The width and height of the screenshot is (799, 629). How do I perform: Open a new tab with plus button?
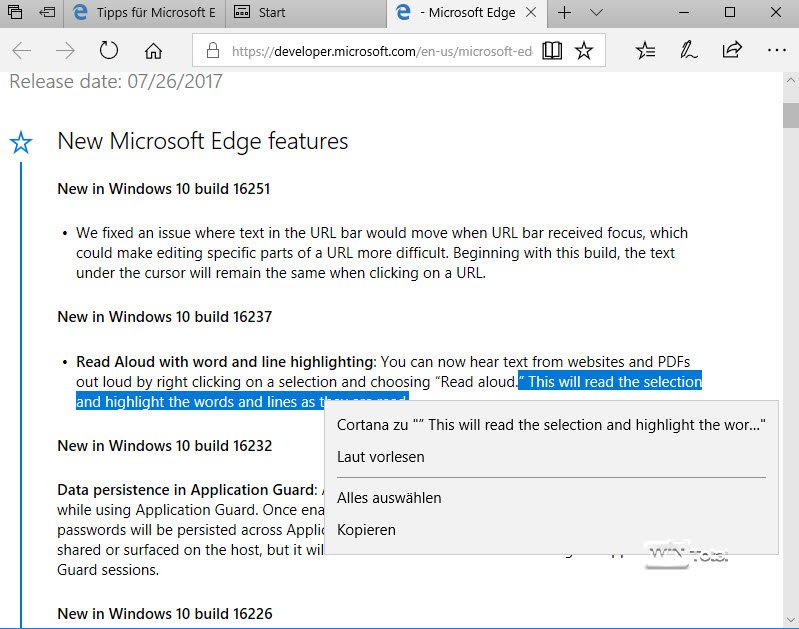(565, 13)
